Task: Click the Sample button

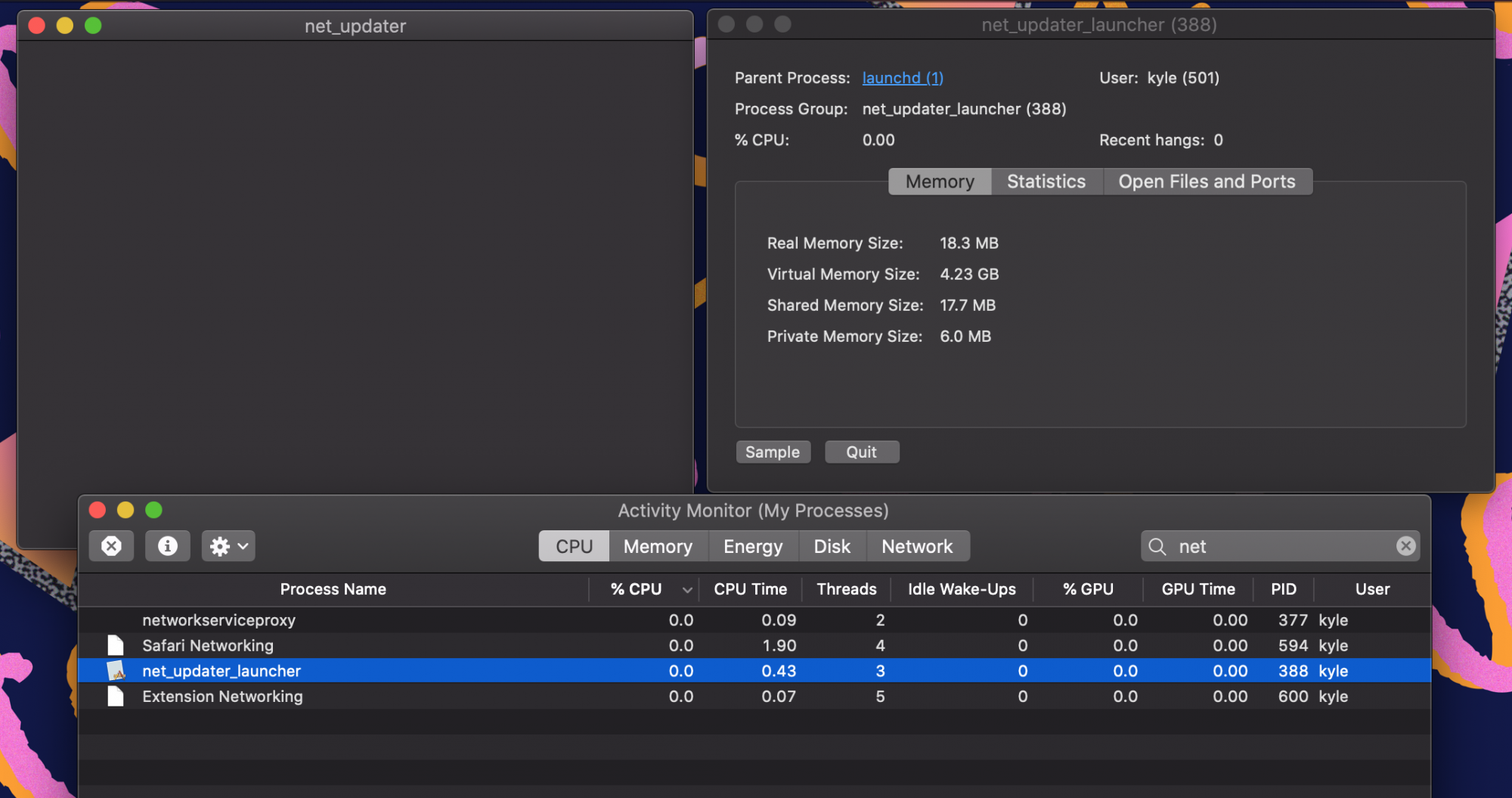Action: tap(773, 452)
